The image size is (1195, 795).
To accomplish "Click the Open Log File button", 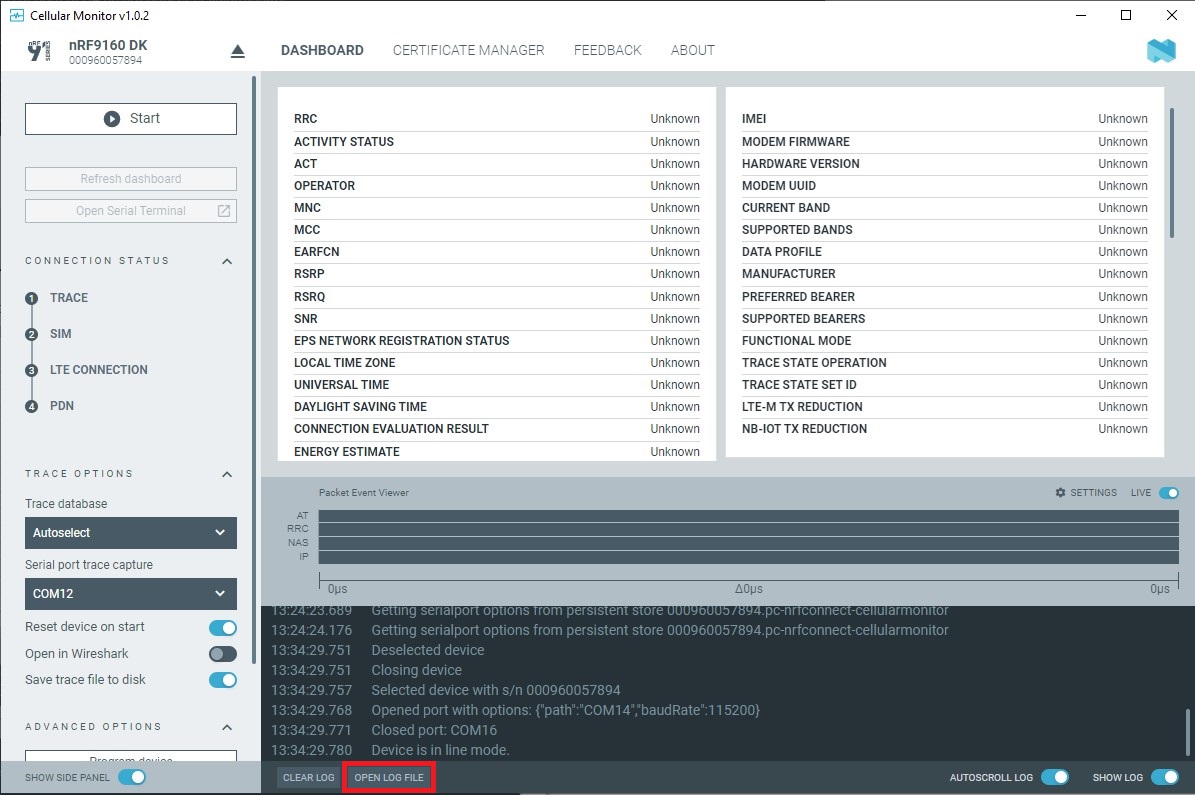I will pyautogui.click(x=389, y=778).
